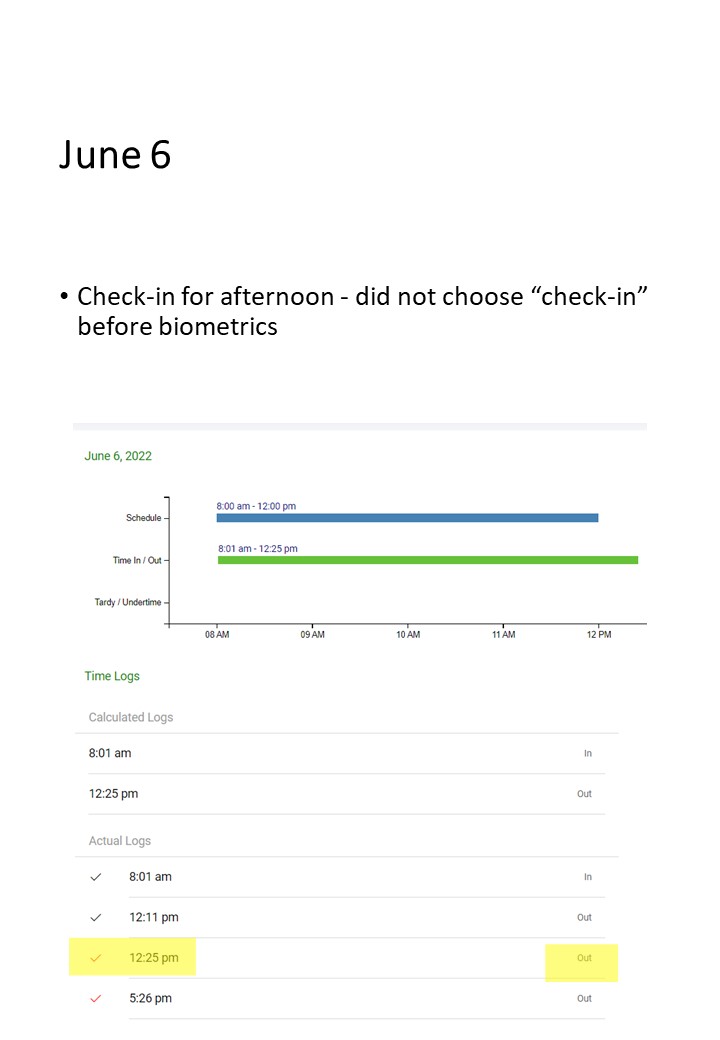
Task: Click the 08 AM axis tick label
Action: coord(217,635)
